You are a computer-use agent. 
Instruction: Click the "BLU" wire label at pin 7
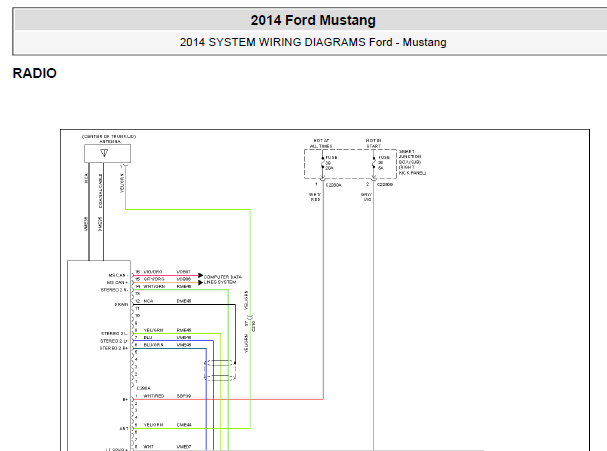tap(148, 338)
